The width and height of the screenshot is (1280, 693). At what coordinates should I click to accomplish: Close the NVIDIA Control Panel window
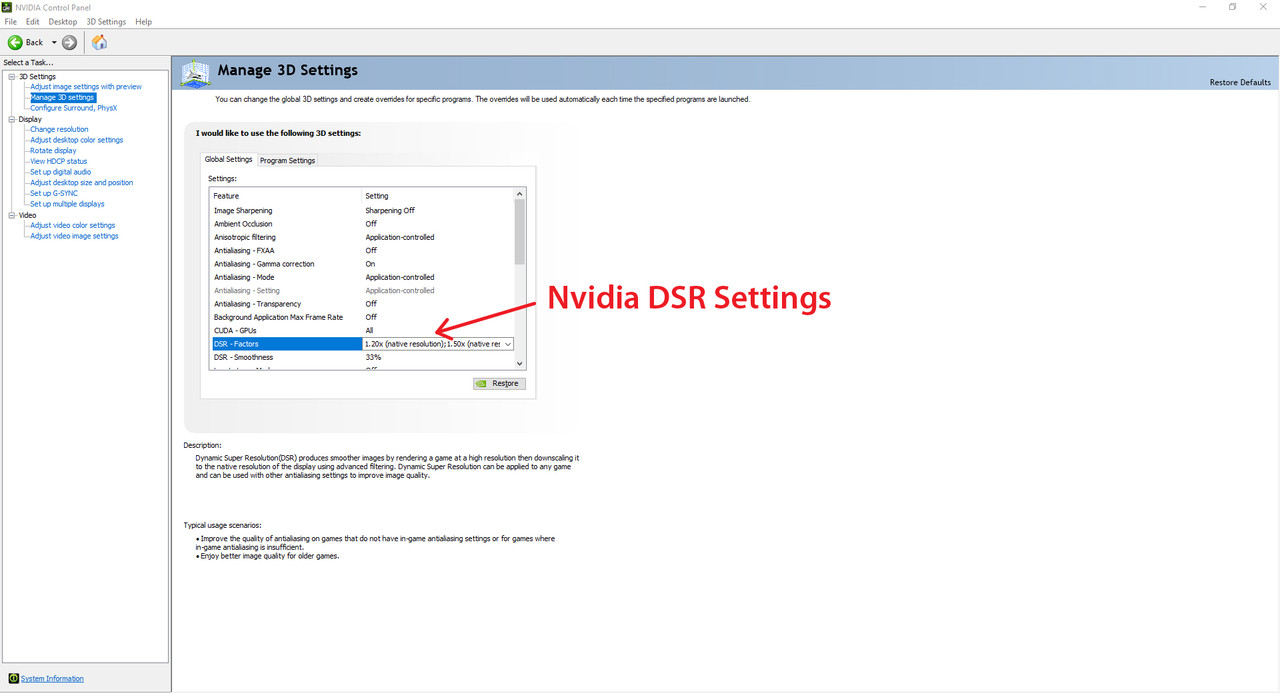click(1264, 7)
